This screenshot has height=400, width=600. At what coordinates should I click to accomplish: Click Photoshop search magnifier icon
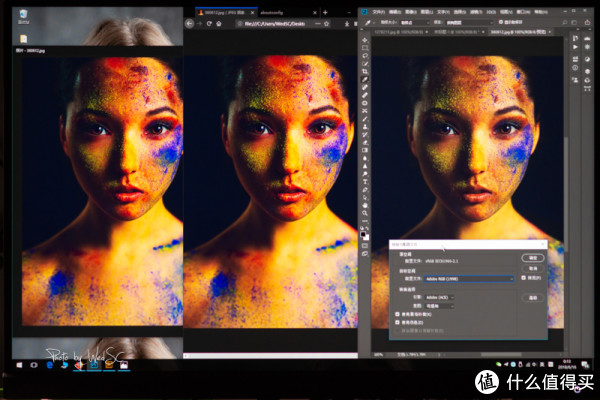click(565, 23)
